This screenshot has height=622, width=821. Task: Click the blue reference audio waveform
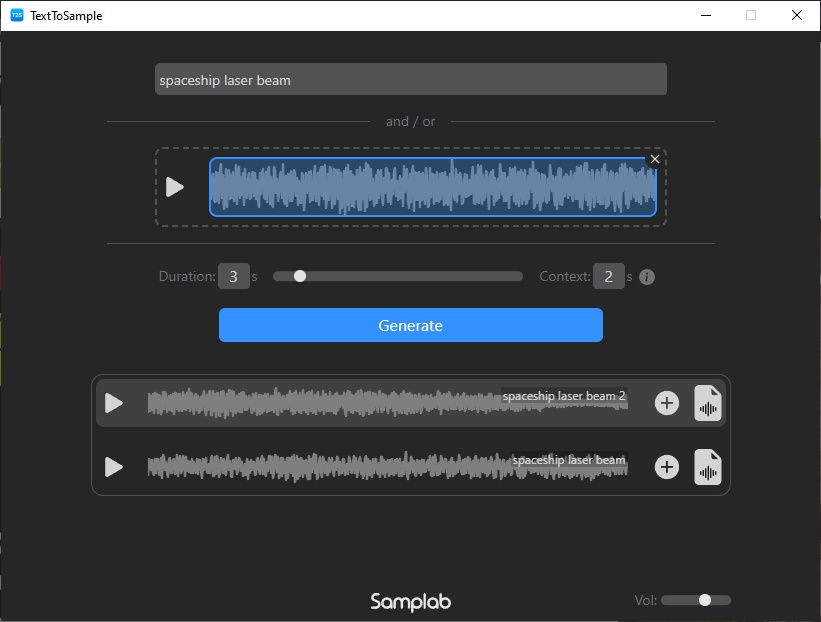point(432,187)
